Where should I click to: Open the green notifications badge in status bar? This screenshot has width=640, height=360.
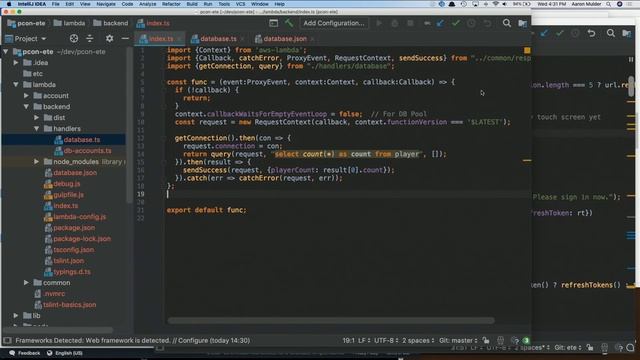click(x=526, y=340)
